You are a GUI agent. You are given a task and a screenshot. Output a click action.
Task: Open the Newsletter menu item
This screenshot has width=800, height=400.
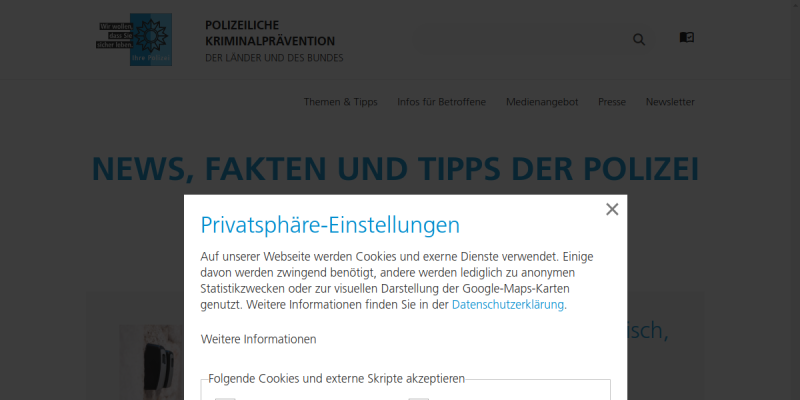[x=670, y=102]
